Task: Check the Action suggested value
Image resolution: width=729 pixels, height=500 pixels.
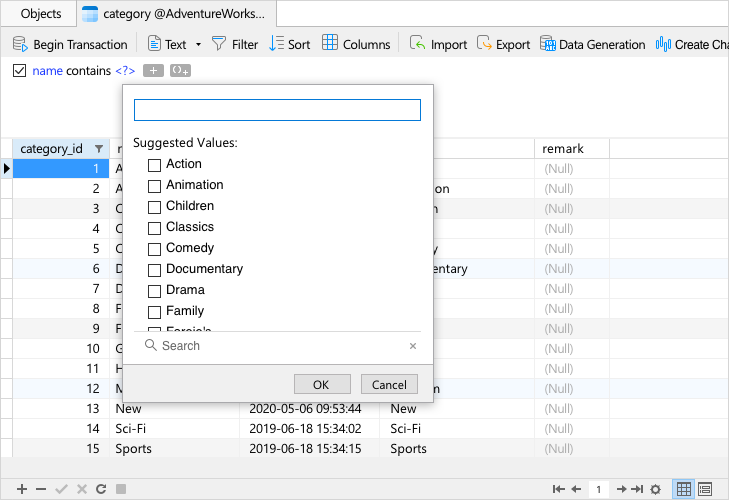Action: click(154, 165)
